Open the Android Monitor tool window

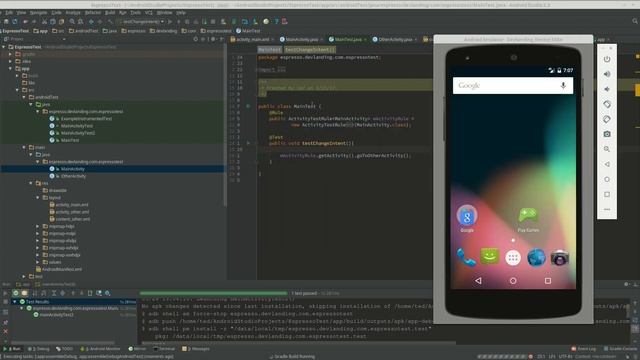point(101,349)
